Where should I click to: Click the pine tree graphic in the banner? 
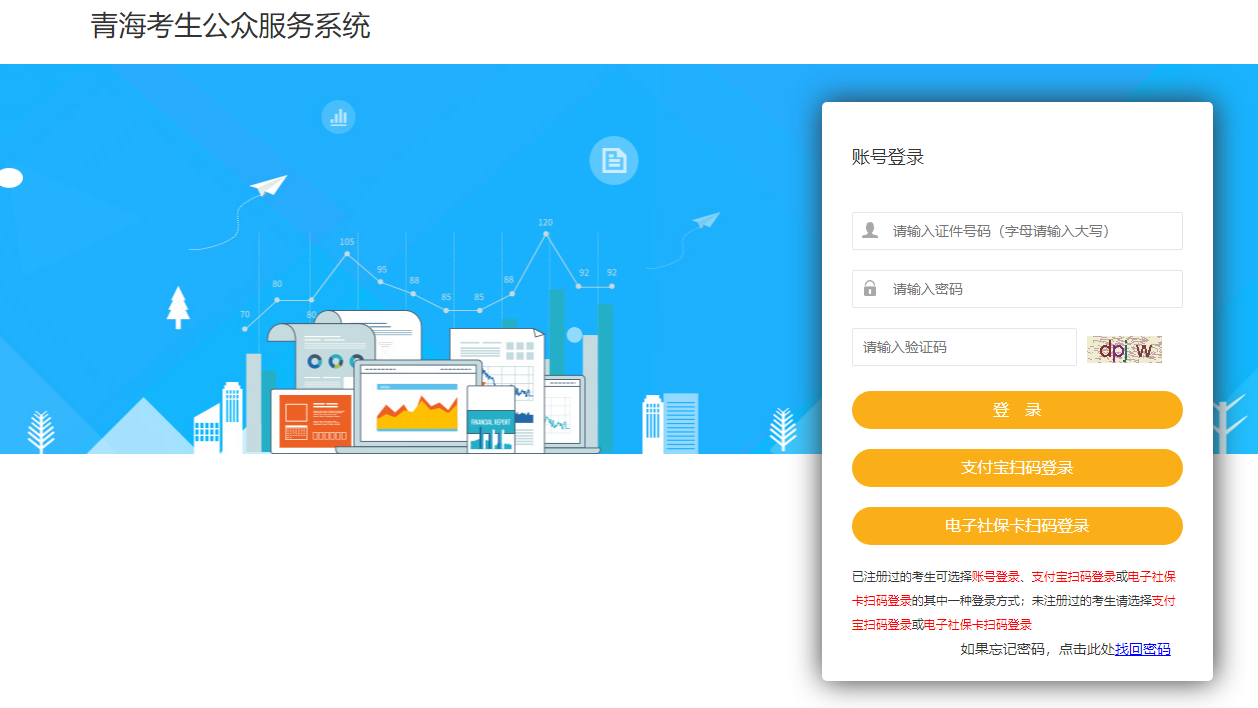(x=180, y=310)
